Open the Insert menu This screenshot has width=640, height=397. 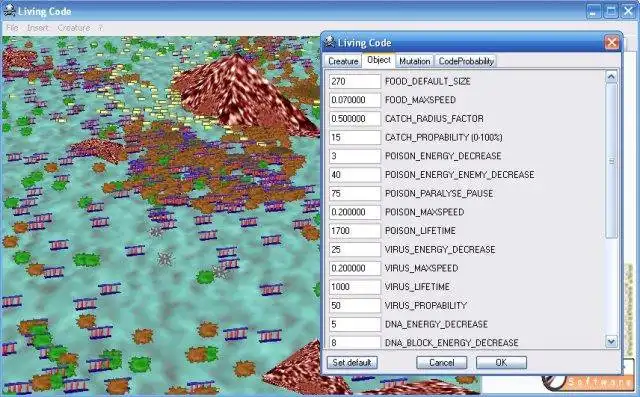[38, 28]
